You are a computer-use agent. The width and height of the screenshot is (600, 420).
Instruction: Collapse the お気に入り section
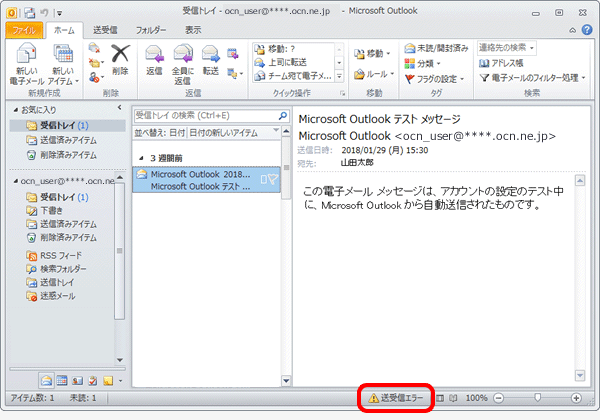16,110
